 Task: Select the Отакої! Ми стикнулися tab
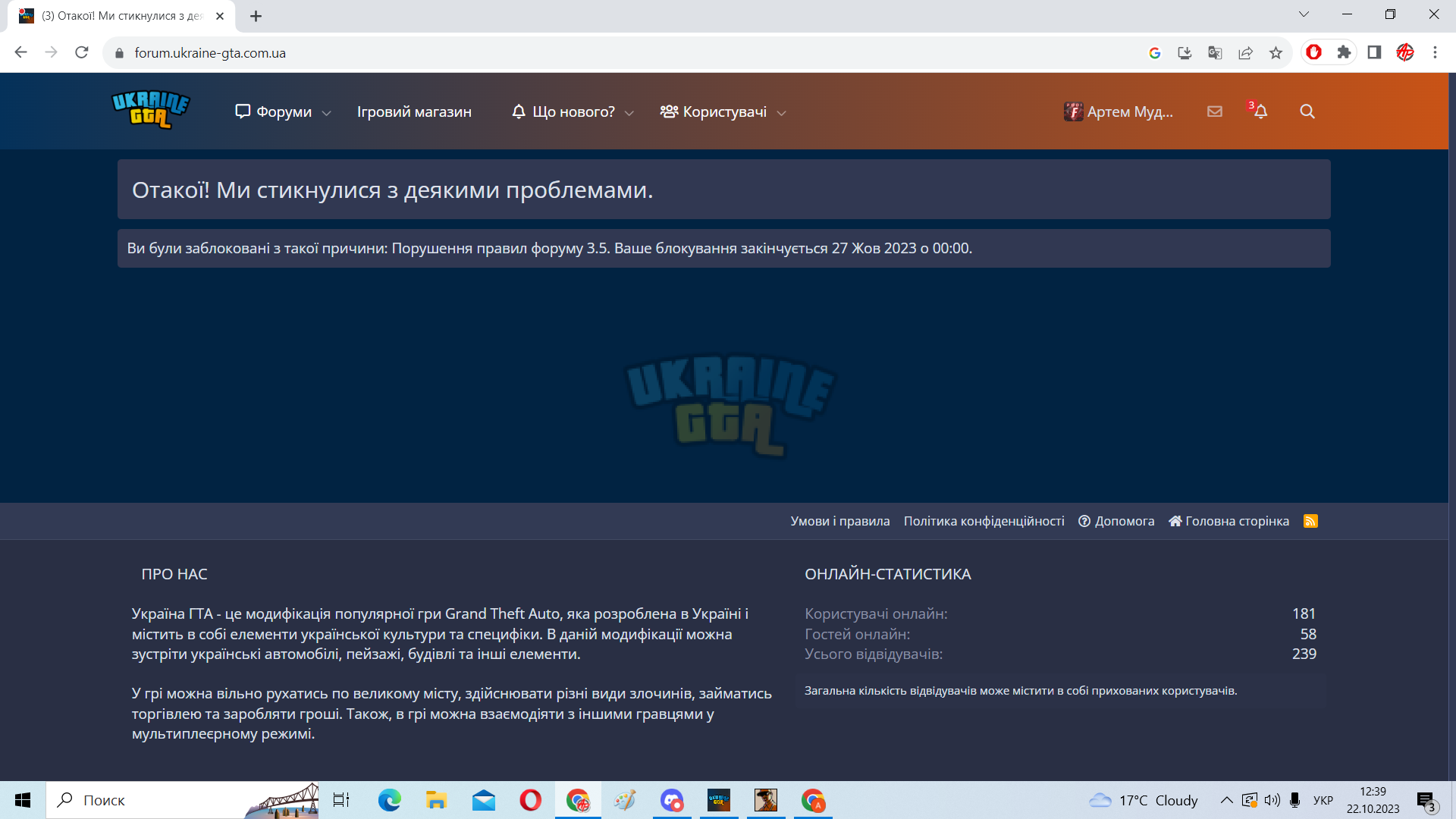click(121, 16)
